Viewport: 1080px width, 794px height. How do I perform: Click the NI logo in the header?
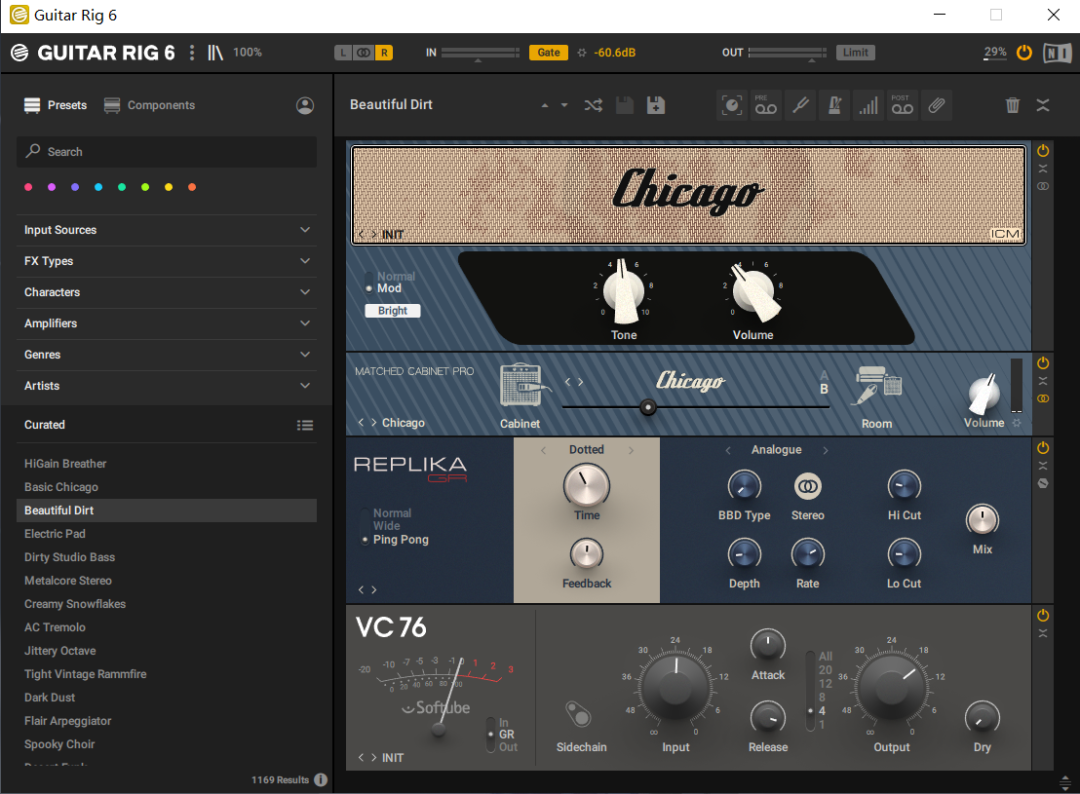pyautogui.click(x=1057, y=52)
